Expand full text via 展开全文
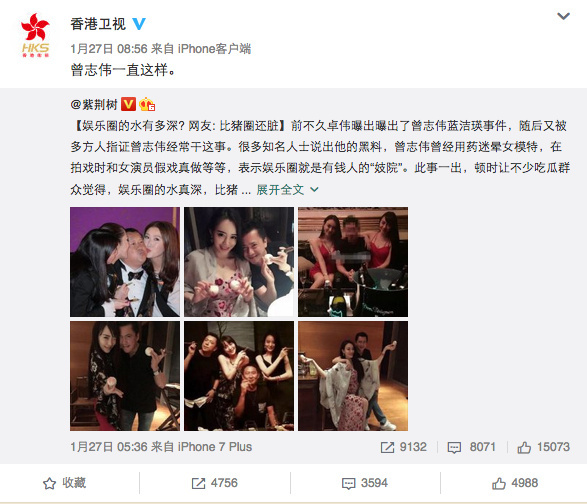Screen dimensions: 587x504 pos(288,189)
